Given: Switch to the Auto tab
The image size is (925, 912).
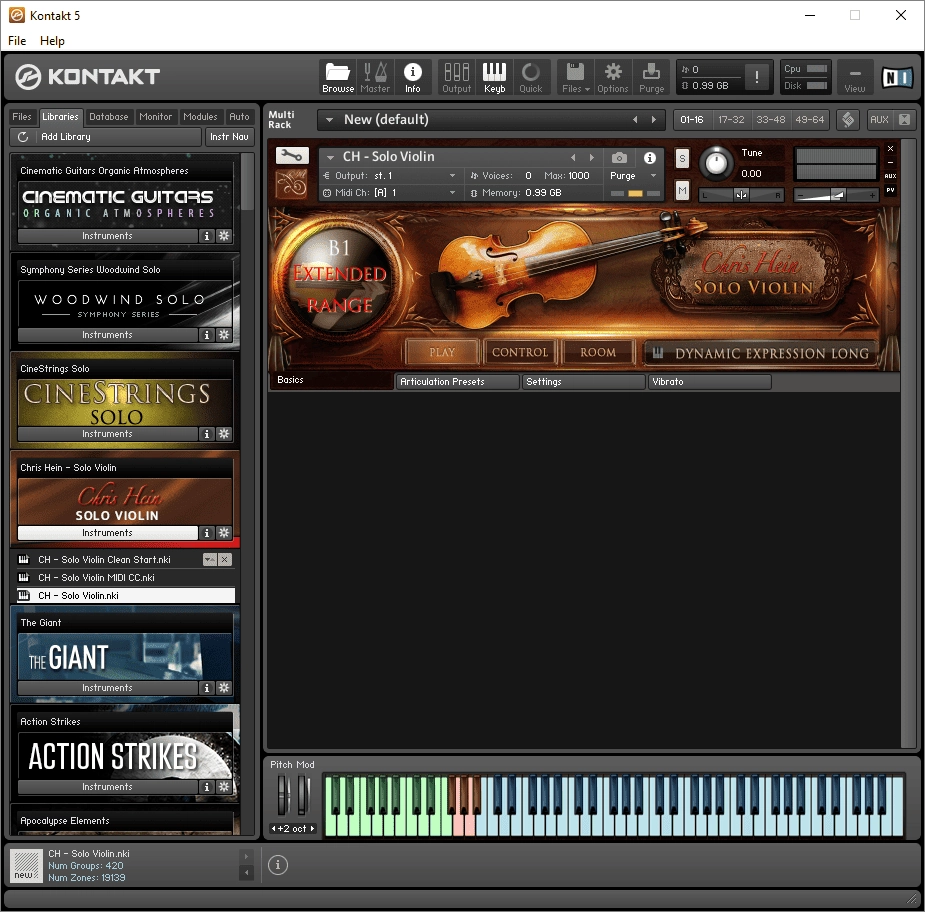Looking at the screenshot, I should point(239,117).
